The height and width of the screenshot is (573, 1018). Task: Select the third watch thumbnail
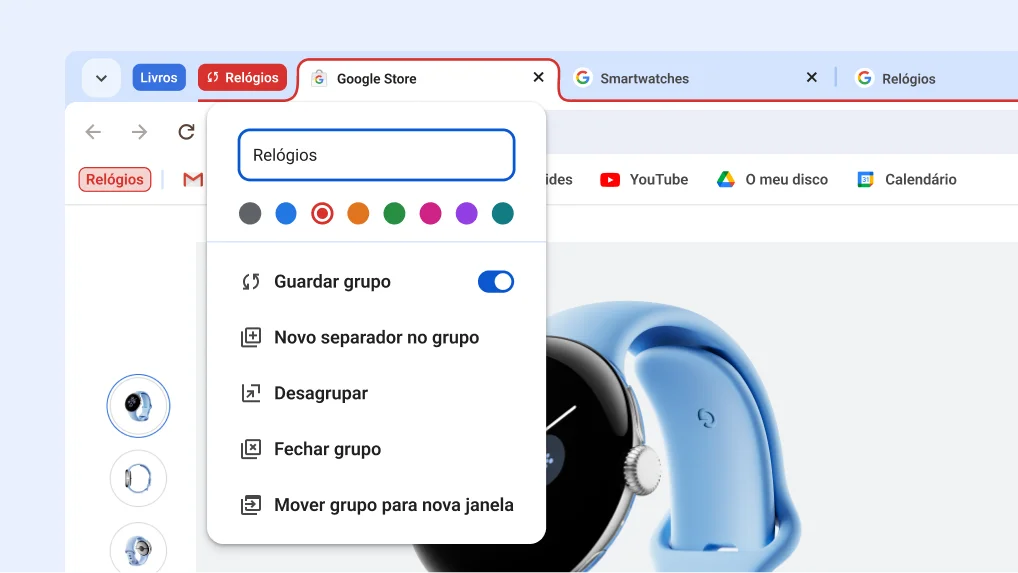138,548
